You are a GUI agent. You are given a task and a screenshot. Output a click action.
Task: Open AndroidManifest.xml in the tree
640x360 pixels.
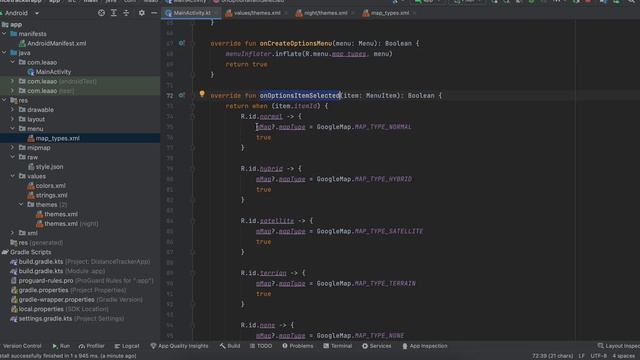click(x=56, y=43)
